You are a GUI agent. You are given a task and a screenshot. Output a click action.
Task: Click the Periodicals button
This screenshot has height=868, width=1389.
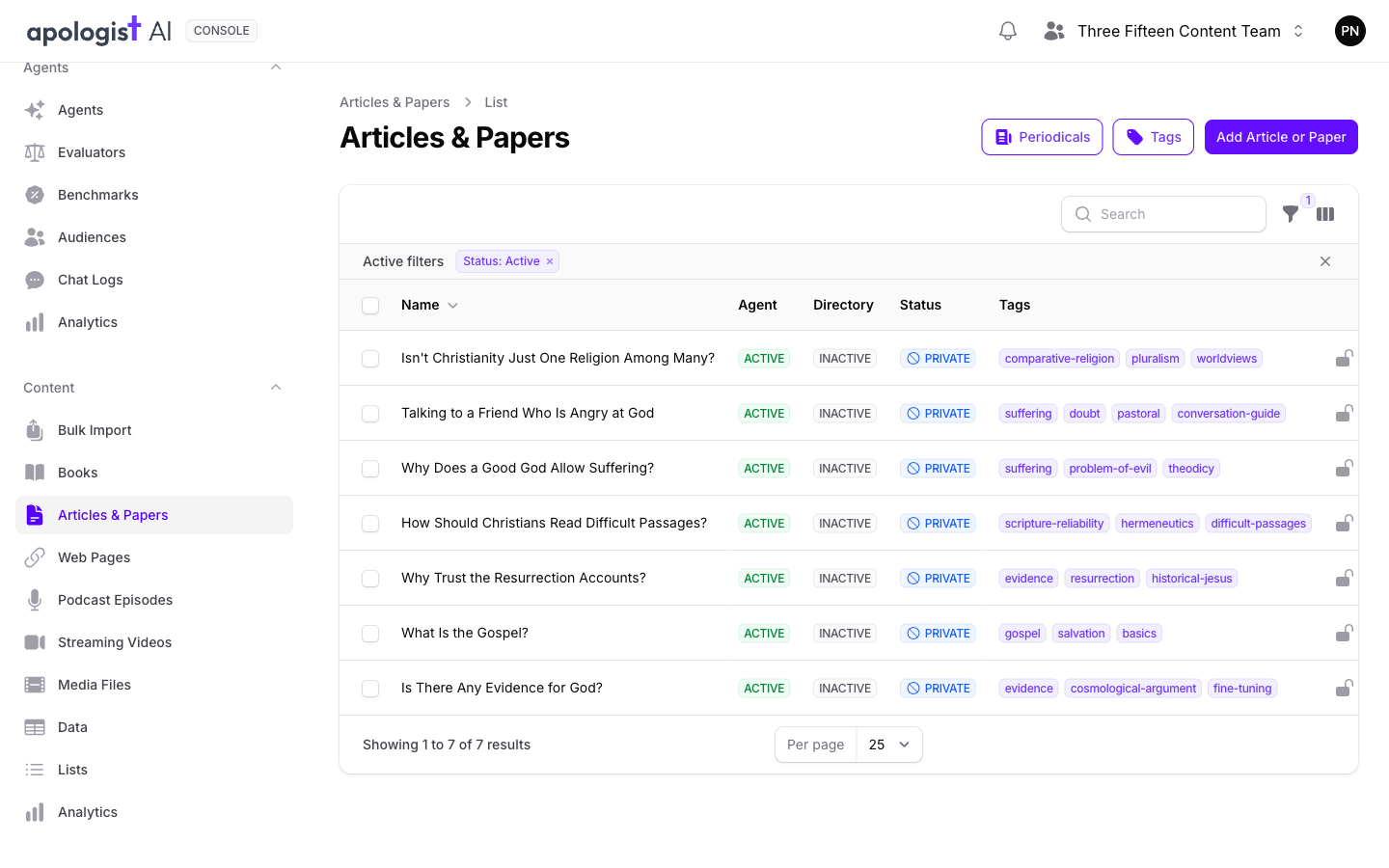[1042, 137]
